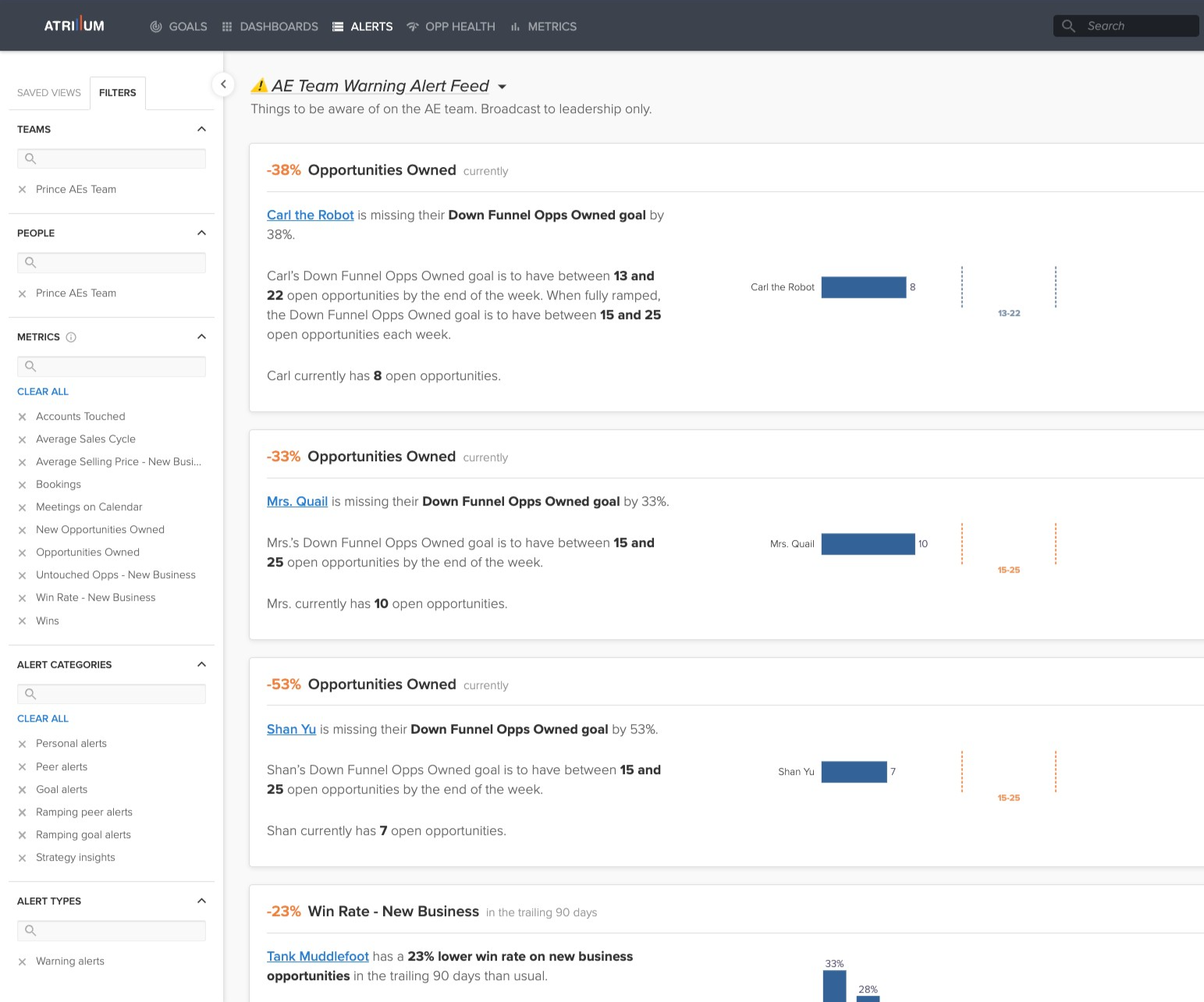Click the Alert Categories search box
This screenshot has width=1204, height=1002.
pos(112,694)
